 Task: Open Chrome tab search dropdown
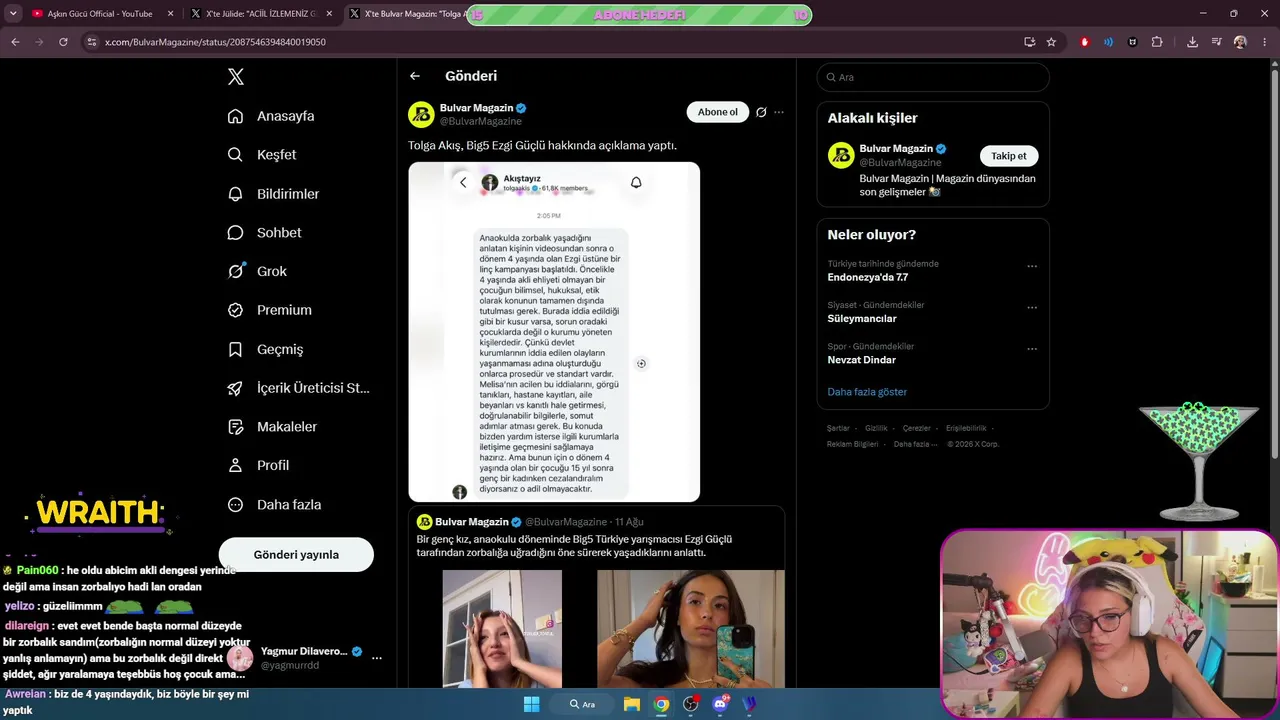click(13, 14)
